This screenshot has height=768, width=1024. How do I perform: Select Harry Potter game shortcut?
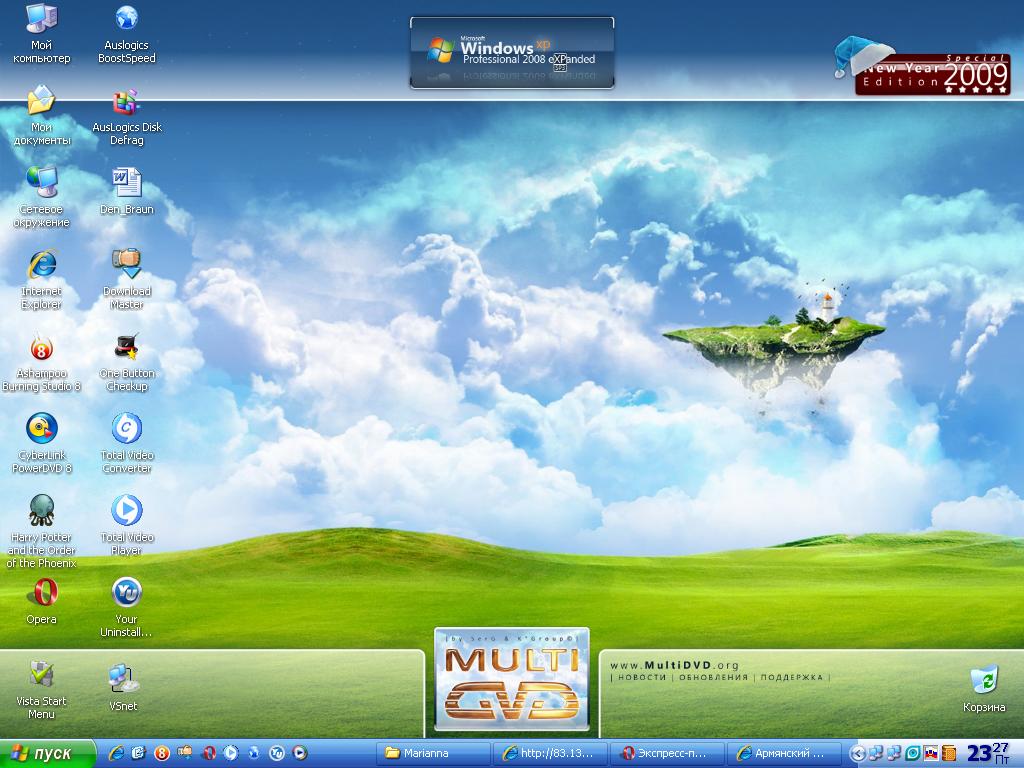pyautogui.click(x=41, y=511)
